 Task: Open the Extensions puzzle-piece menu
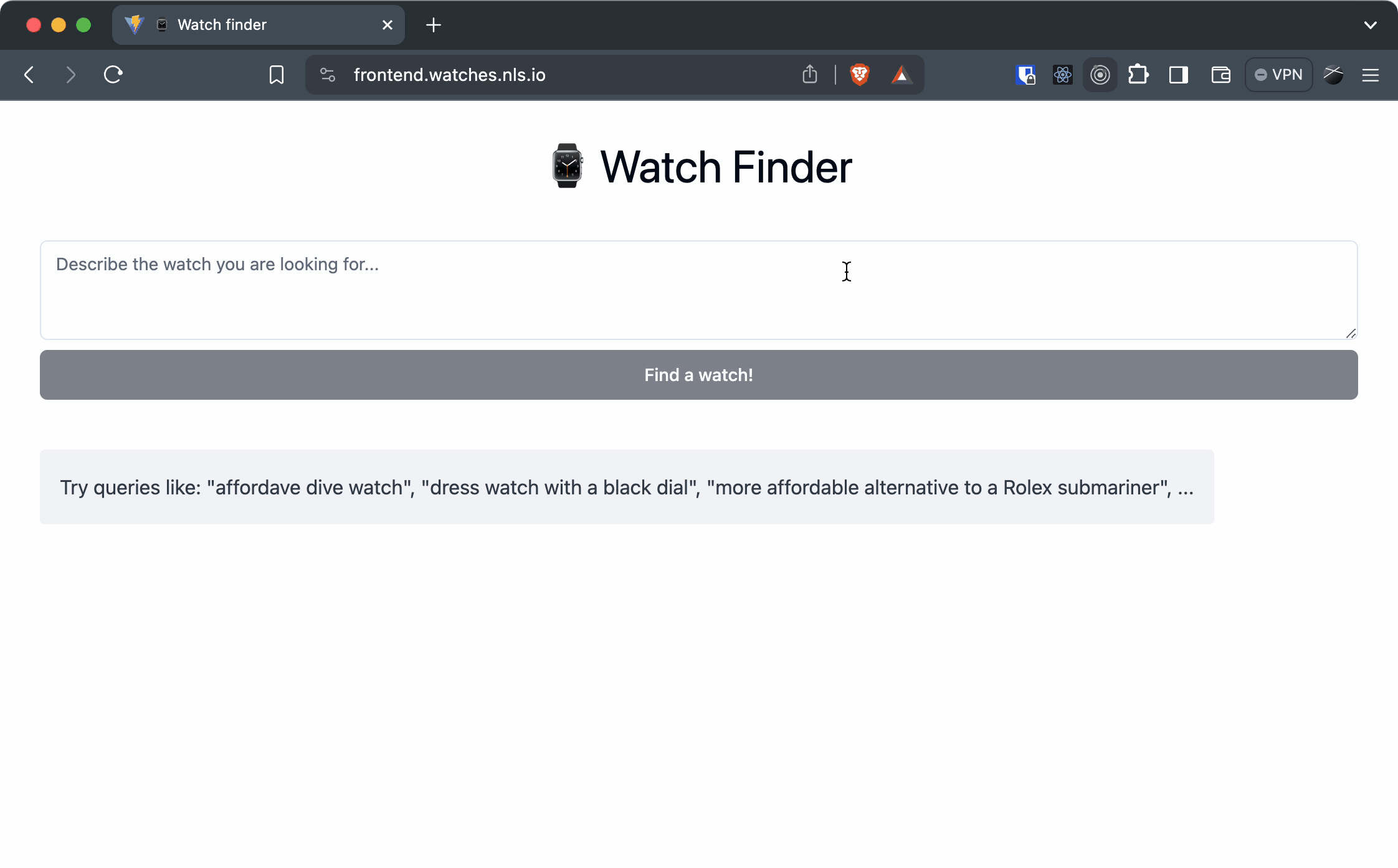[1138, 75]
